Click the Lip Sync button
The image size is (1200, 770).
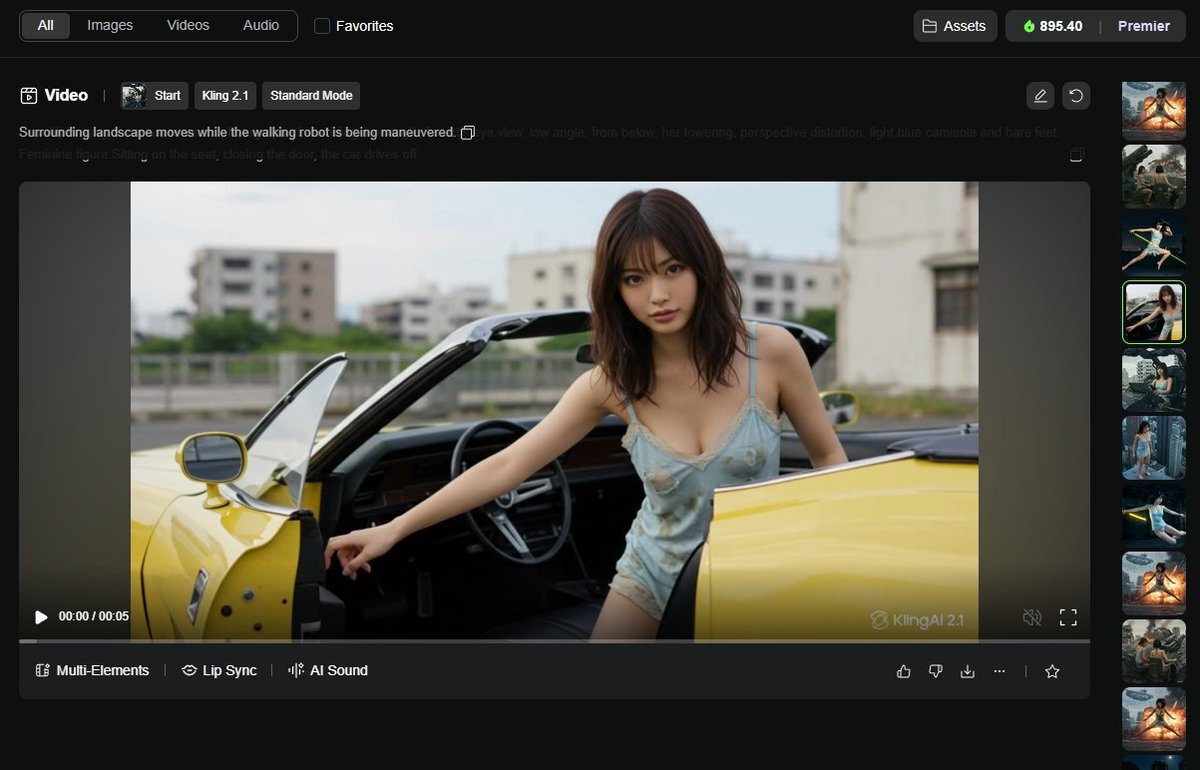(219, 671)
